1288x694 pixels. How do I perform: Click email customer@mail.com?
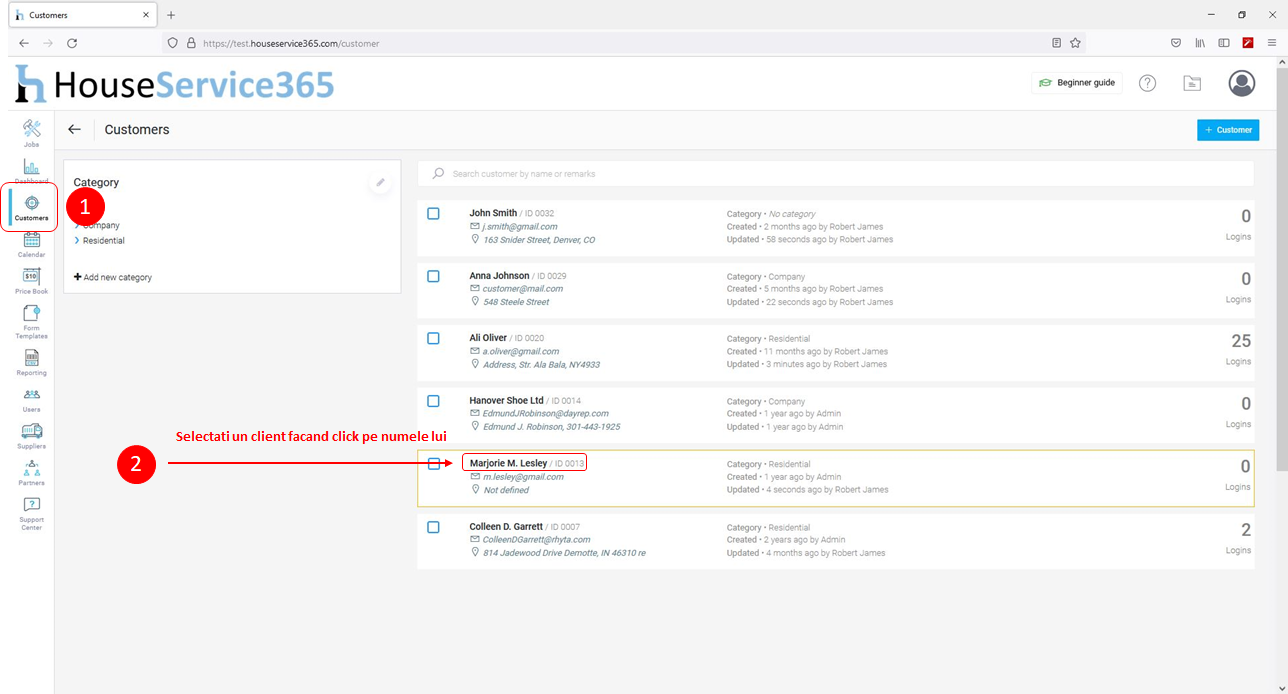tap(523, 289)
